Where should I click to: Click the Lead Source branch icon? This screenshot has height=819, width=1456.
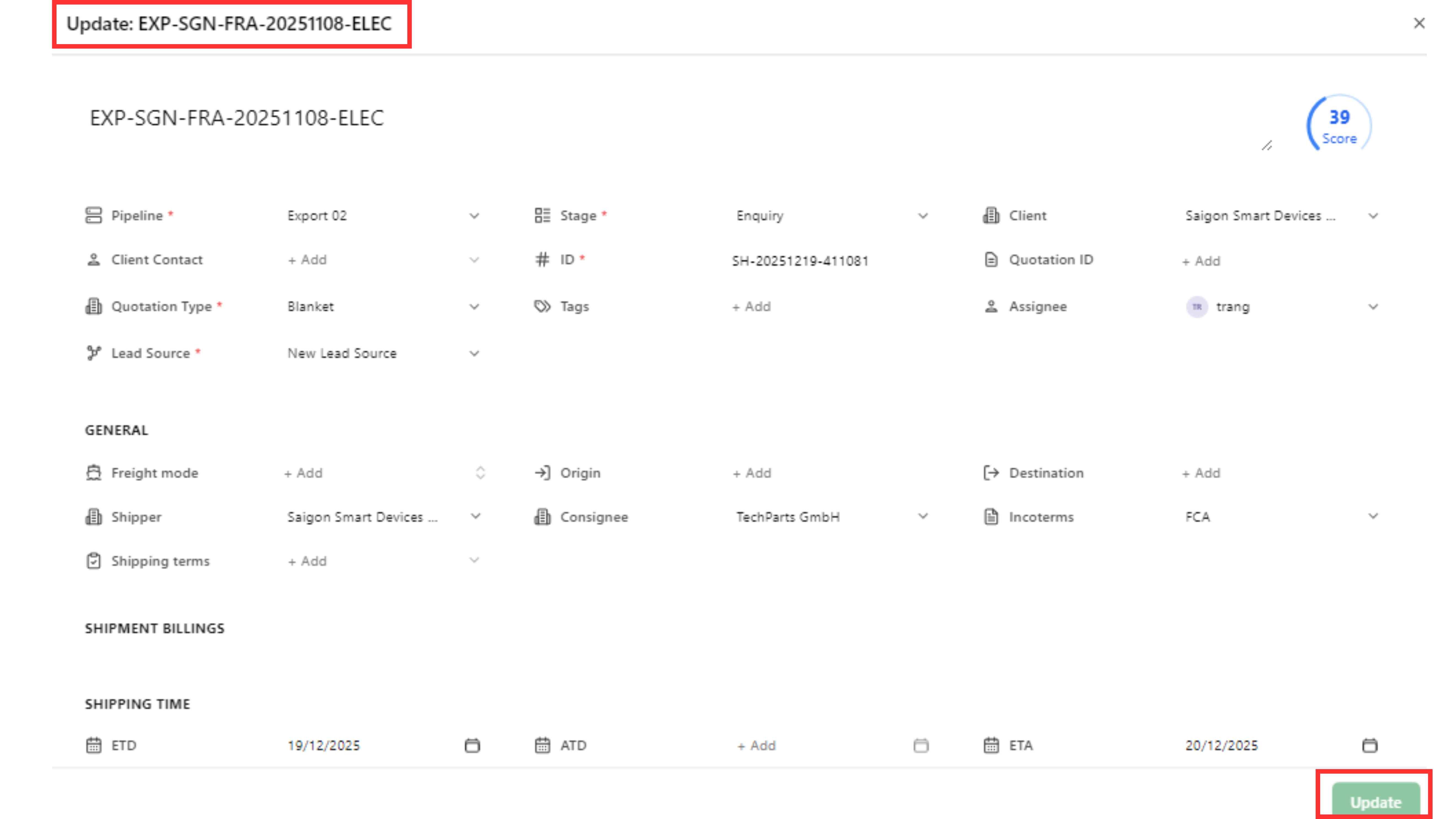point(94,353)
